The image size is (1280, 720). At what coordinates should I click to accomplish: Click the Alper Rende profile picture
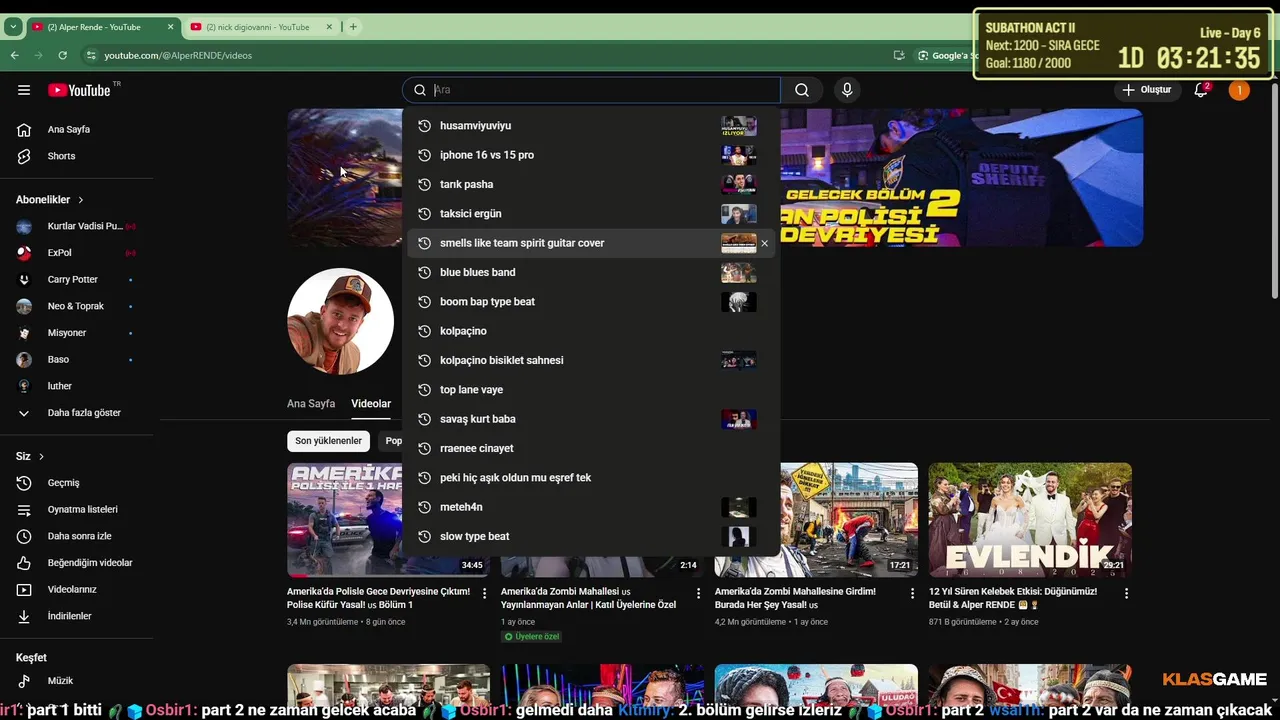(x=341, y=321)
